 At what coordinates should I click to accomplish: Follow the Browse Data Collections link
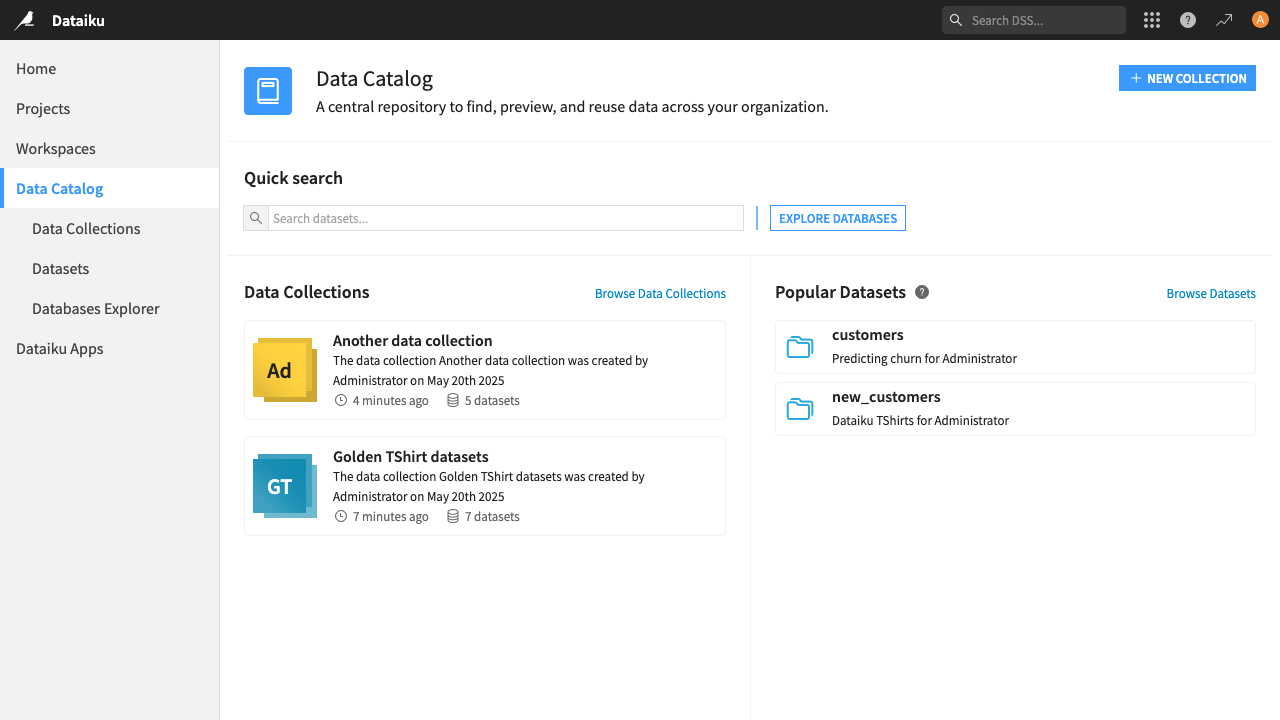click(x=660, y=293)
